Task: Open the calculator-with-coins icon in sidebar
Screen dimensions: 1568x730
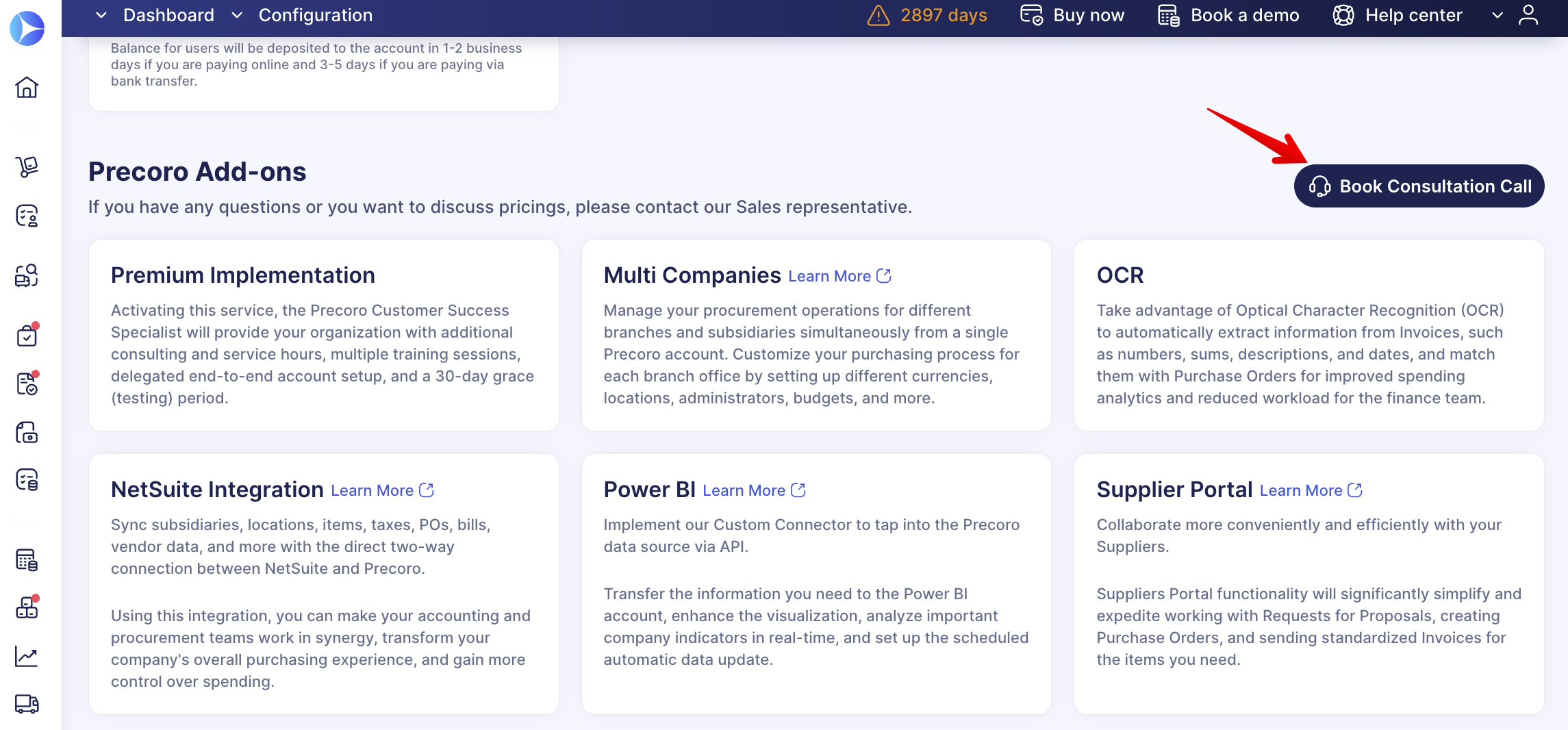Action: pyautogui.click(x=27, y=559)
